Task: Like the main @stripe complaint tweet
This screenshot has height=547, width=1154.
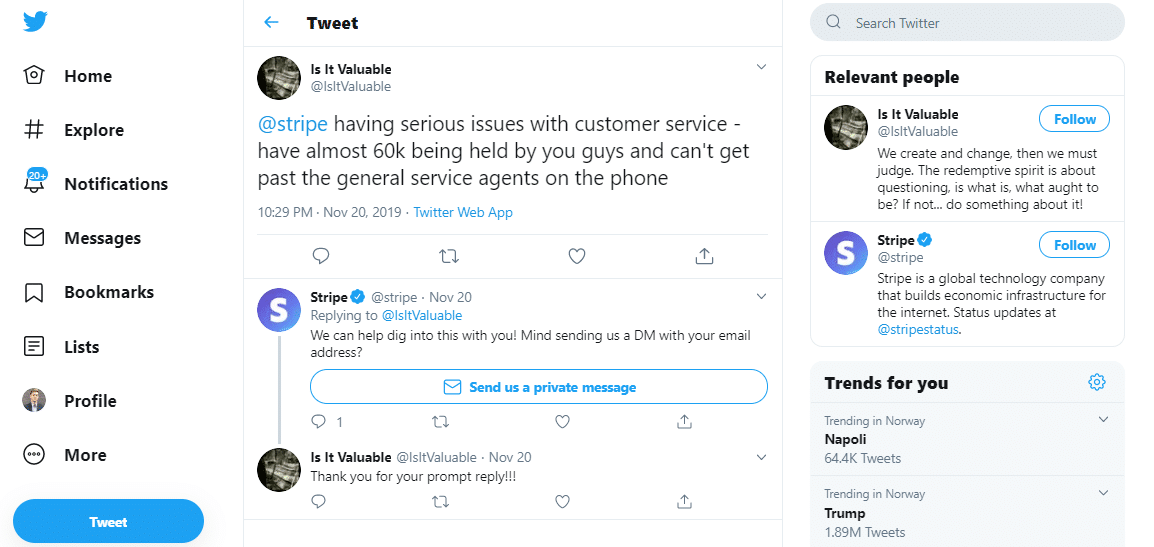Action: click(x=576, y=256)
